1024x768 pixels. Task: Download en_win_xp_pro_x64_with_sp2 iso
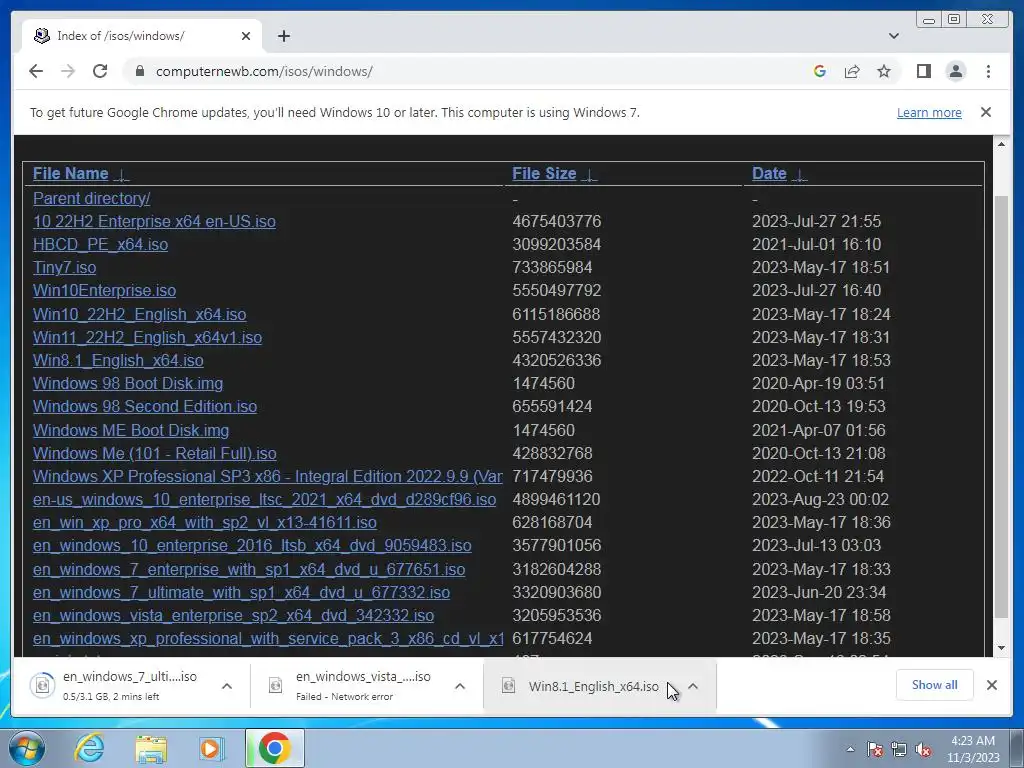[x=204, y=522]
